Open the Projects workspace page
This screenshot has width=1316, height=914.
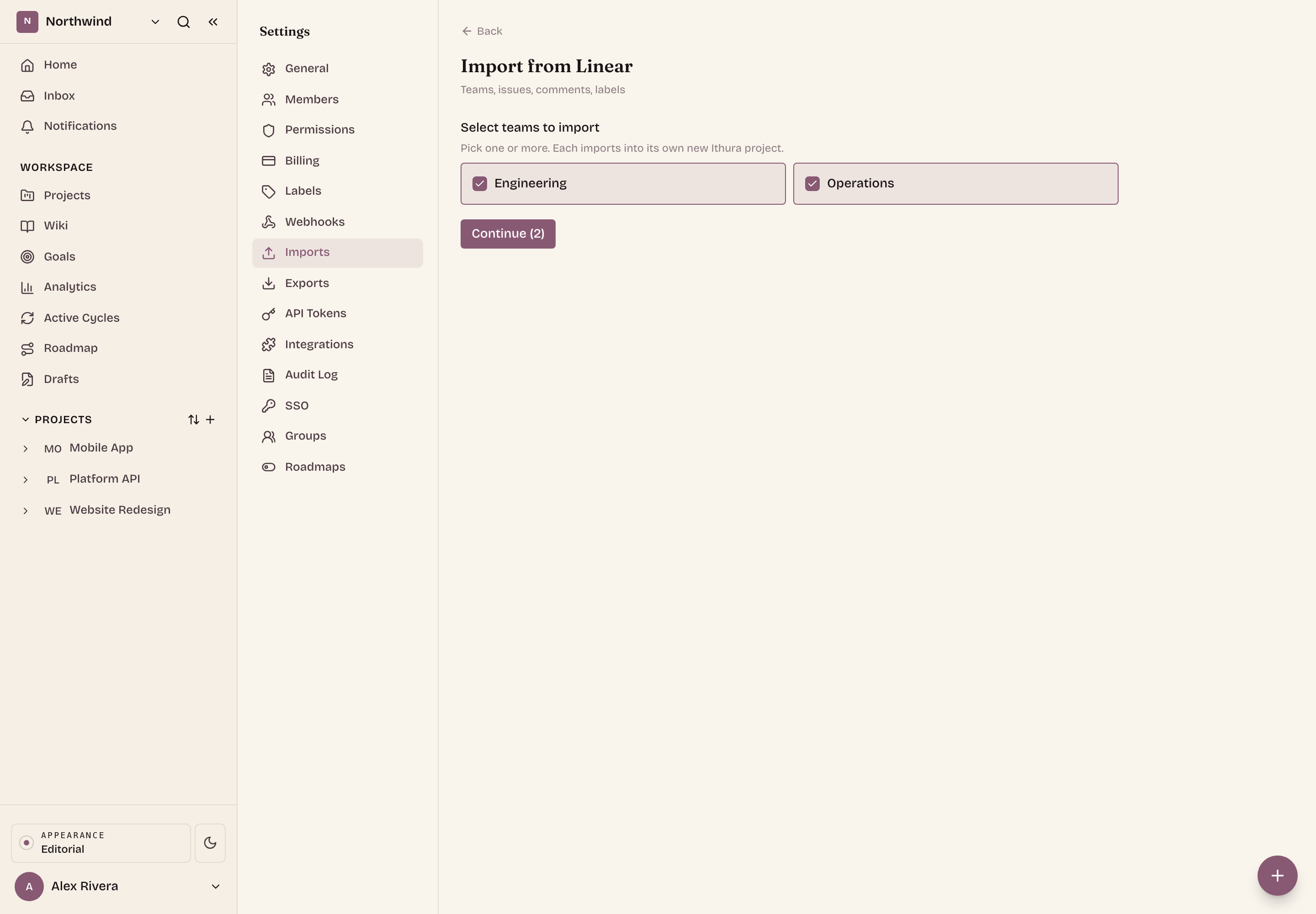118,195
